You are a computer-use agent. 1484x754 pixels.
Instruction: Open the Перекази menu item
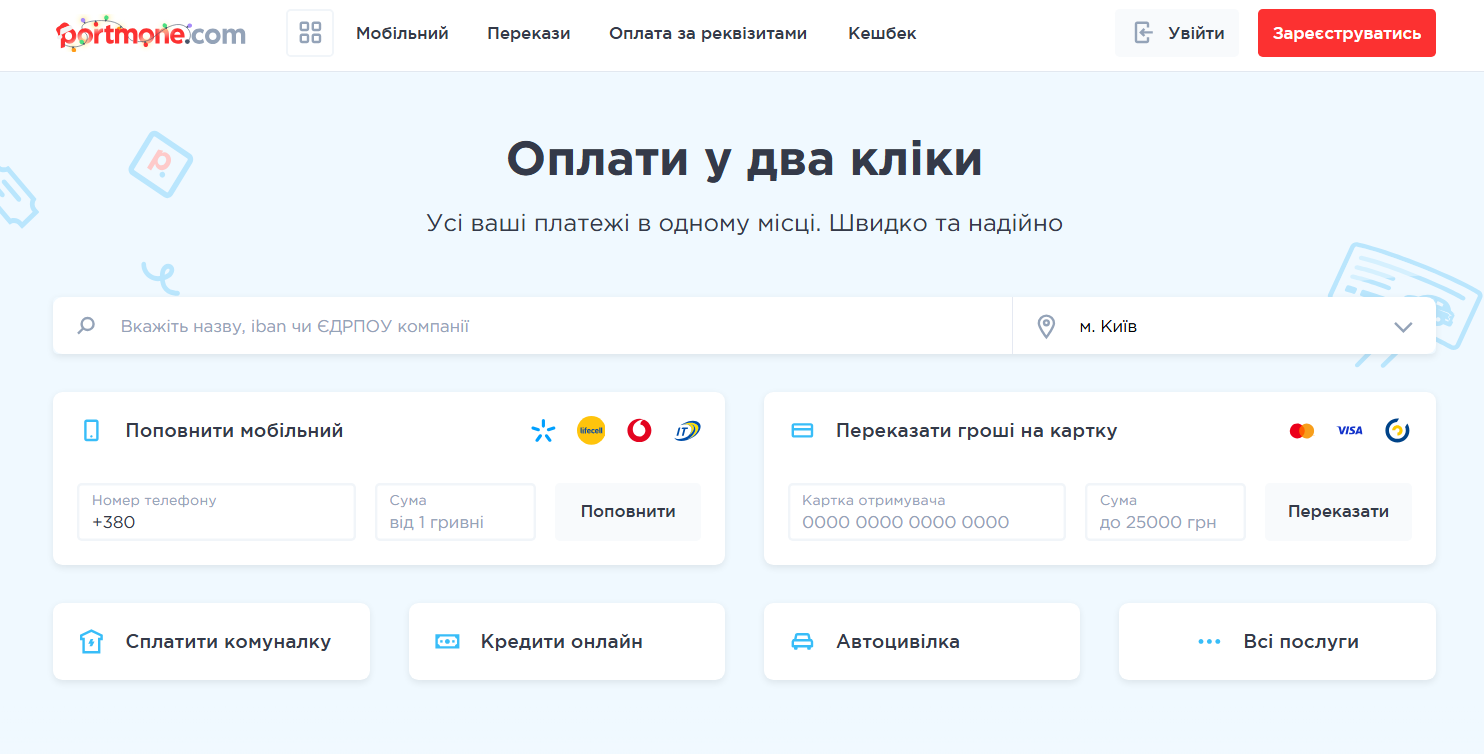(529, 33)
